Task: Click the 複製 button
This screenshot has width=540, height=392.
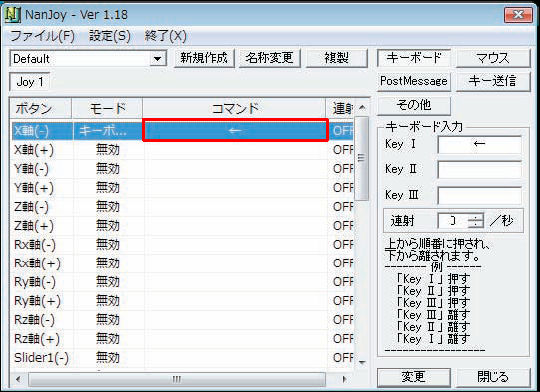Action: (337, 58)
